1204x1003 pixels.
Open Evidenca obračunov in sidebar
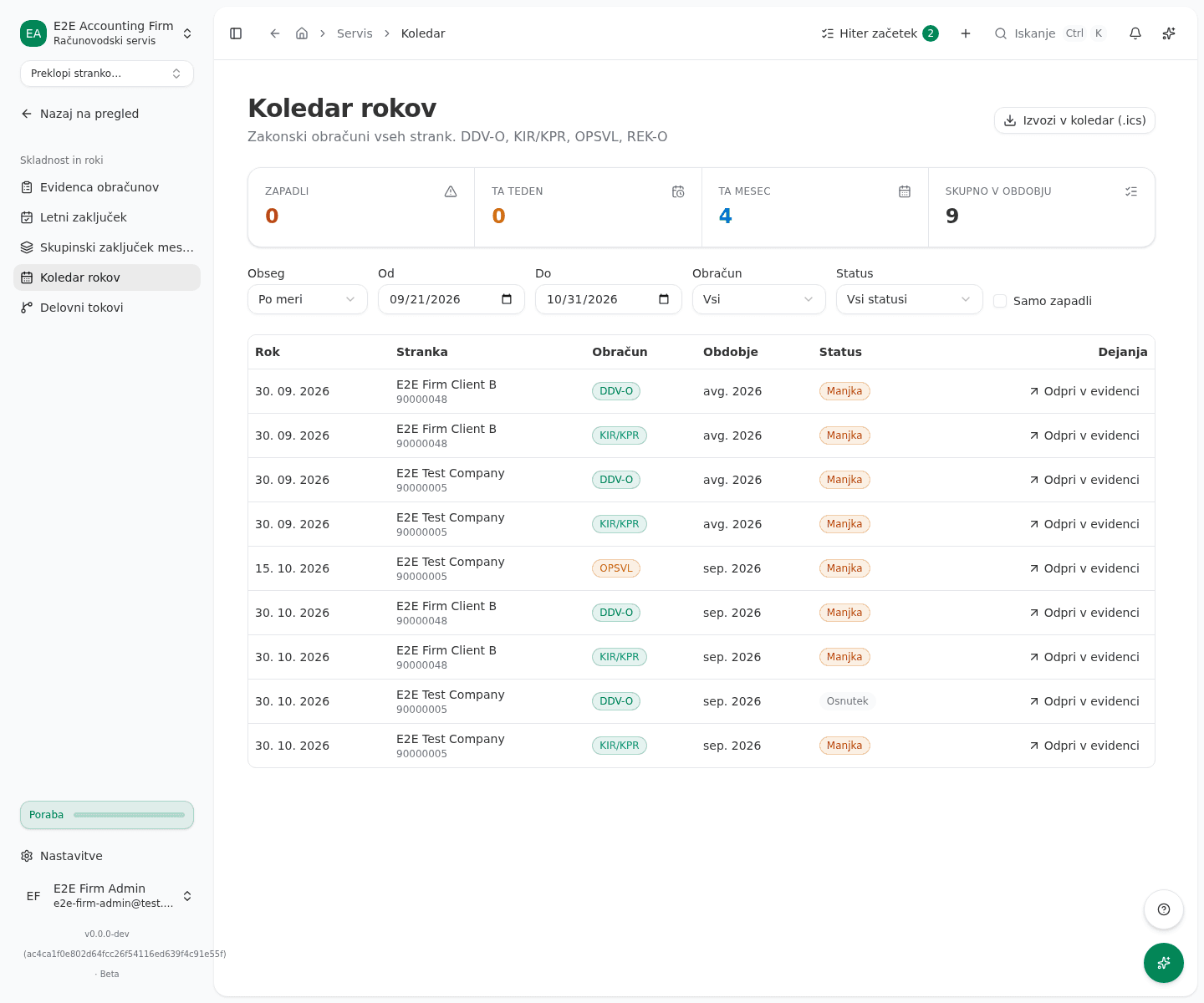(x=107, y=187)
